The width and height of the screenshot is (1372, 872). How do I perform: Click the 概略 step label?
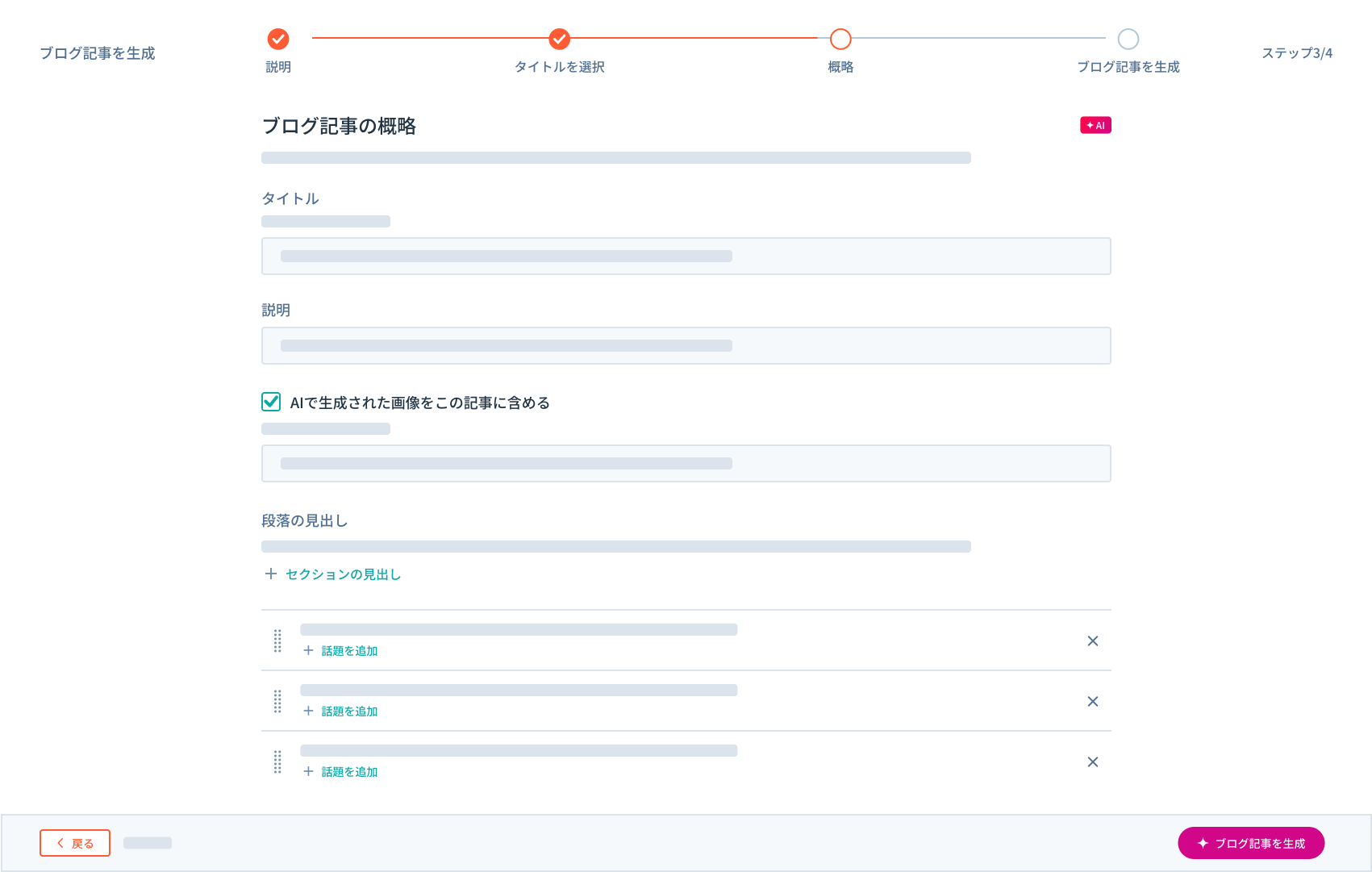(840, 67)
